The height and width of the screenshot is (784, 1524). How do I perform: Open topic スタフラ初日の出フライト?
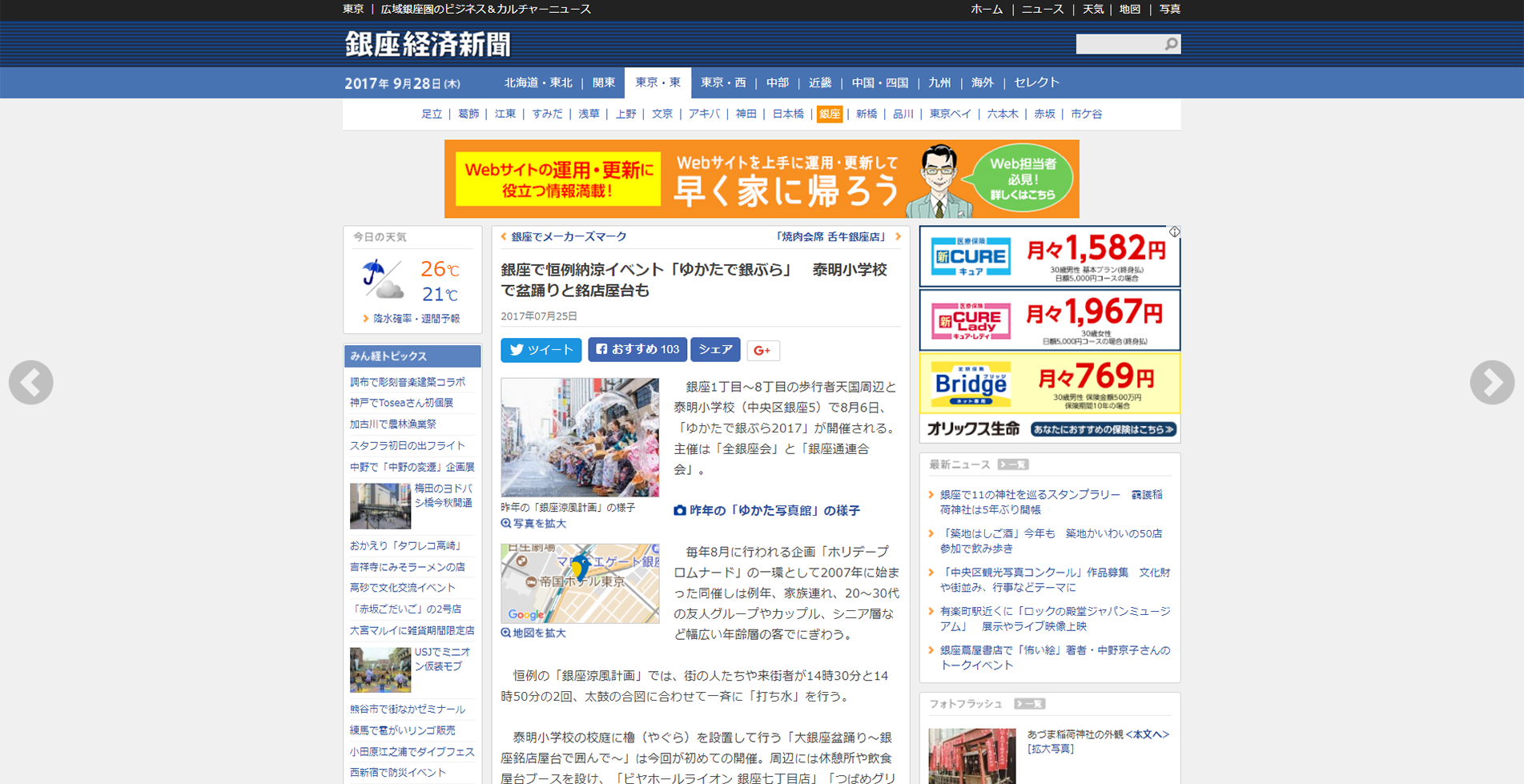tap(407, 445)
